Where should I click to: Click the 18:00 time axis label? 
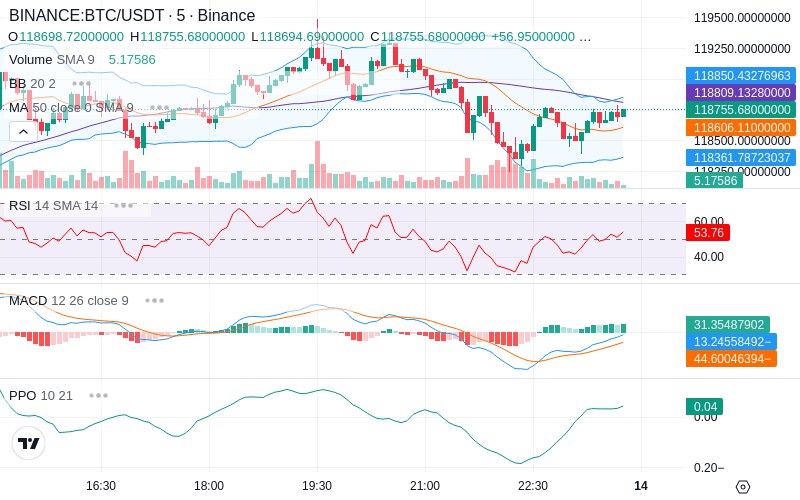coord(209,486)
